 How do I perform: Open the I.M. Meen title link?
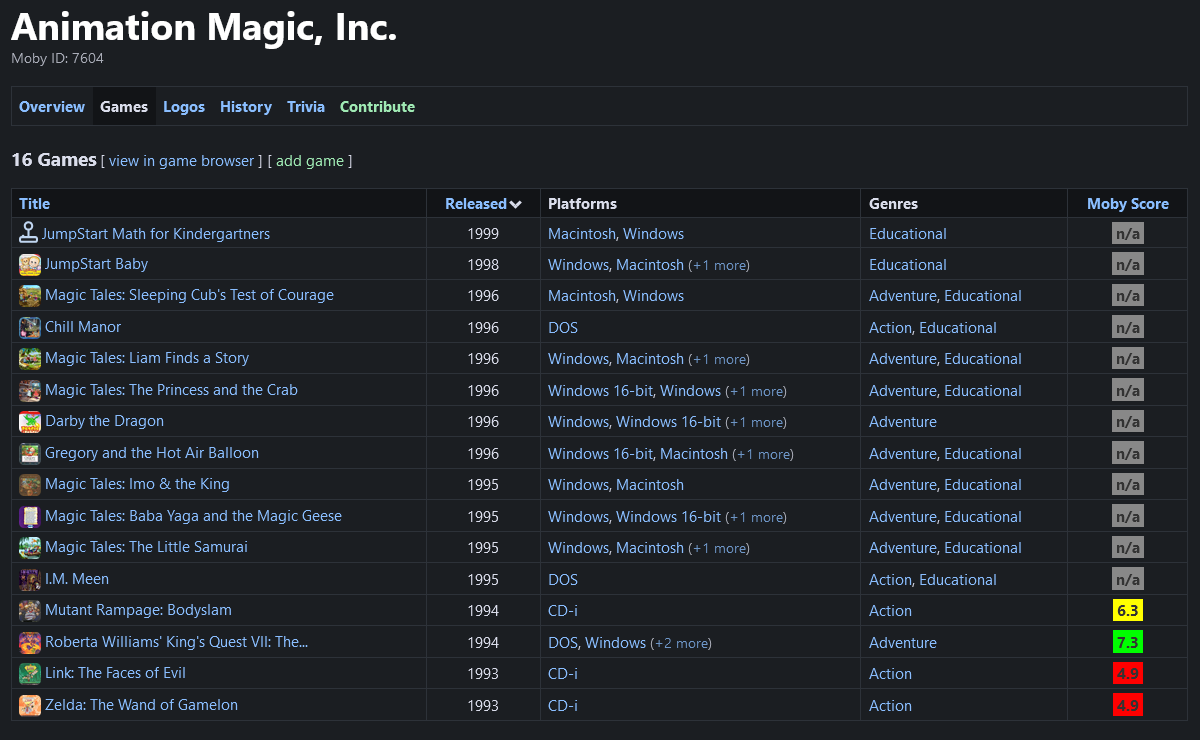click(x=77, y=579)
